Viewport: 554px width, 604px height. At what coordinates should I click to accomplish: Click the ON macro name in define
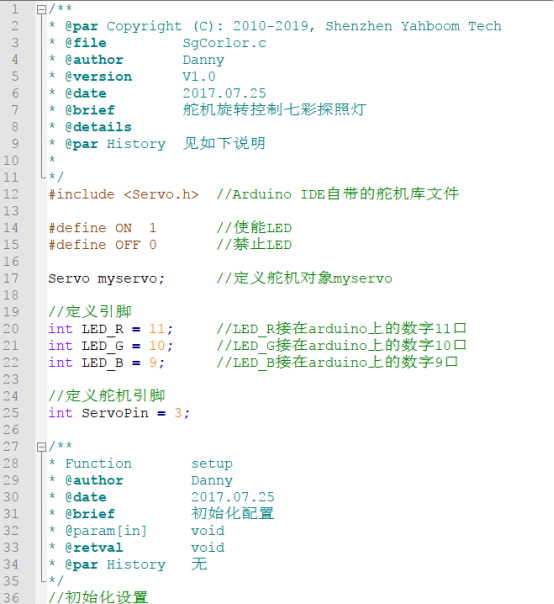[123, 228]
